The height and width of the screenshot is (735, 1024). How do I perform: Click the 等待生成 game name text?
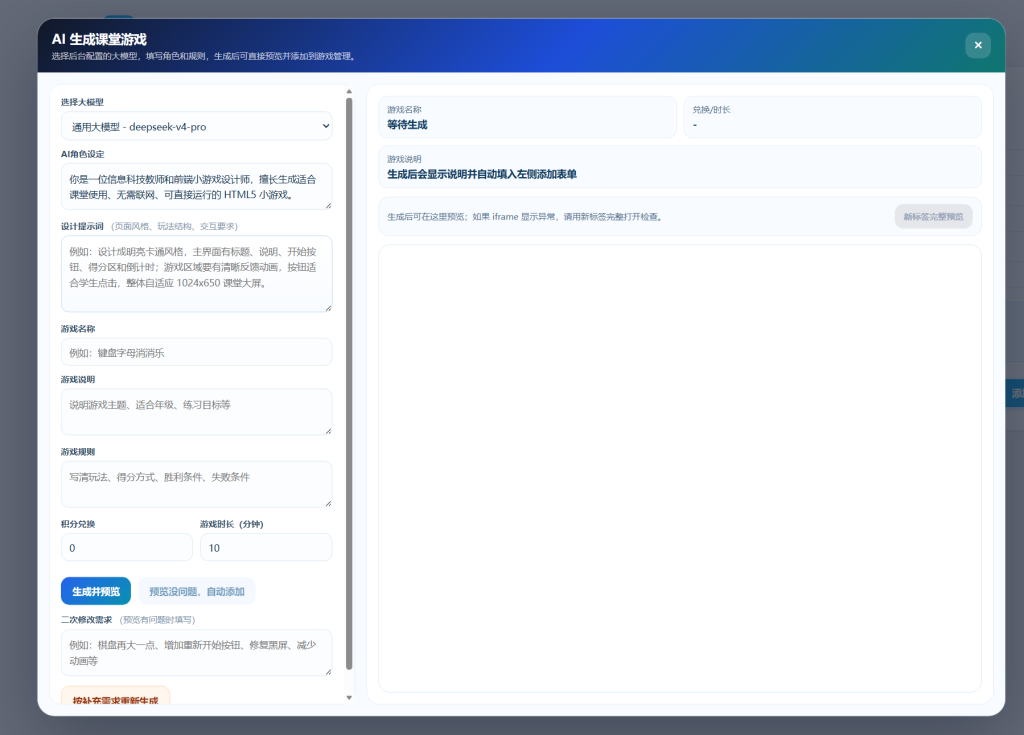pyautogui.click(x=408, y=124)
